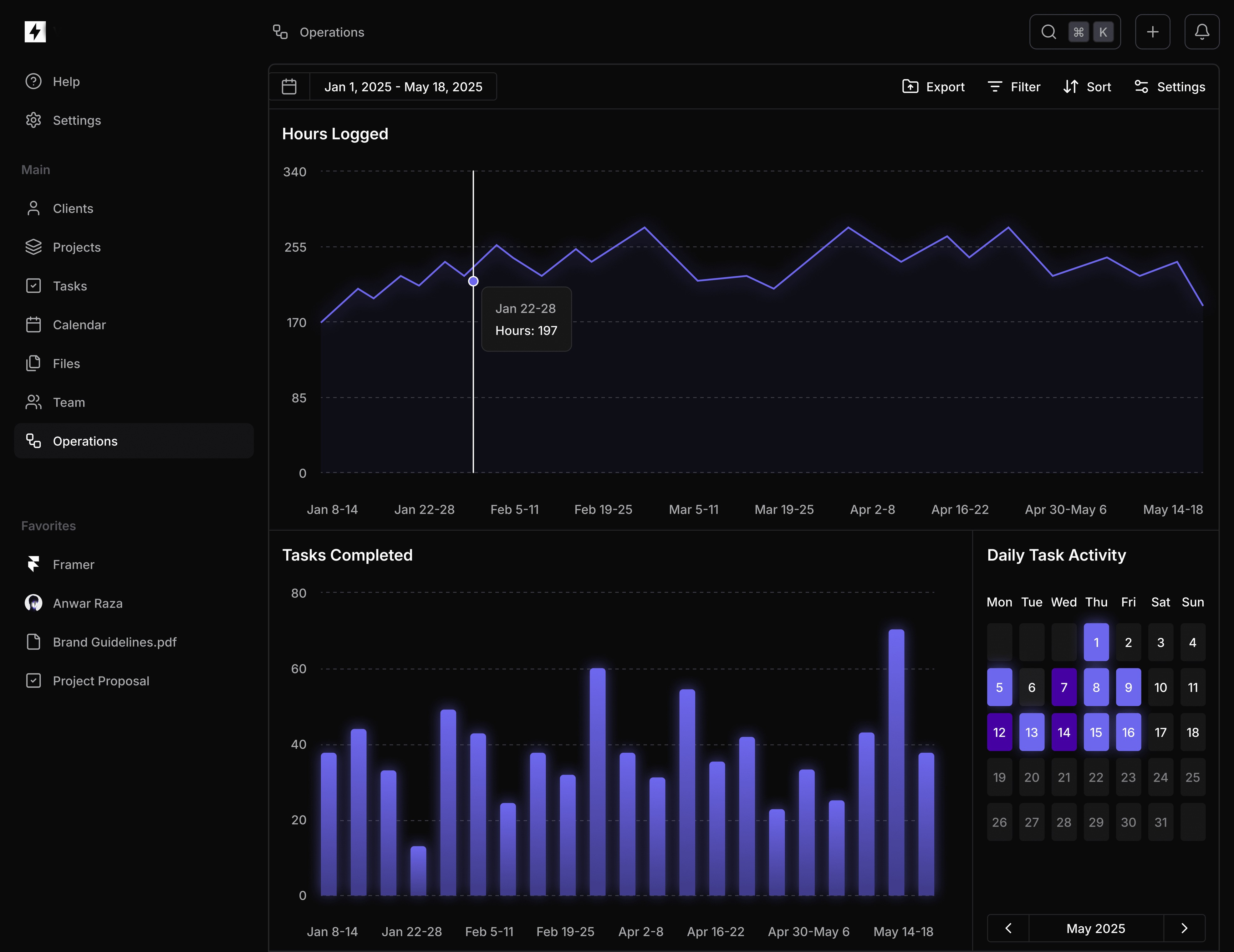Open the notifications bell
Viewport: 1234px width, 952px height.
coord(1202,32)
